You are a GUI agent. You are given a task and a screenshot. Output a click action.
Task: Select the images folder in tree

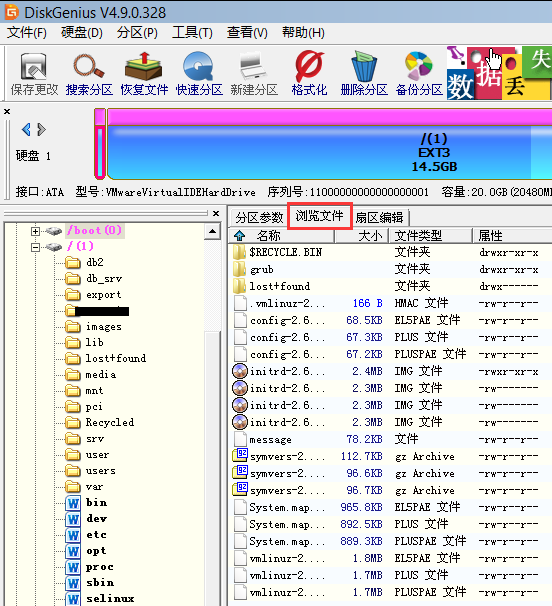click(104, 327)
